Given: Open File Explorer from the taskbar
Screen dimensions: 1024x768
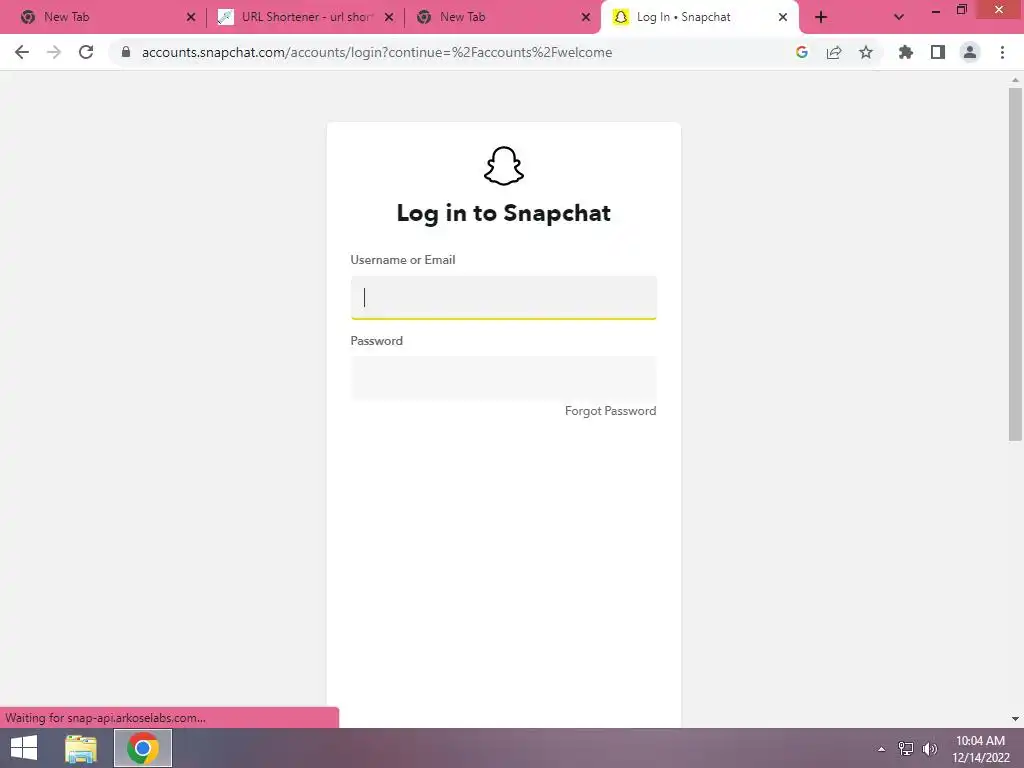Looking at the screenshot, I should click(81, 748).
